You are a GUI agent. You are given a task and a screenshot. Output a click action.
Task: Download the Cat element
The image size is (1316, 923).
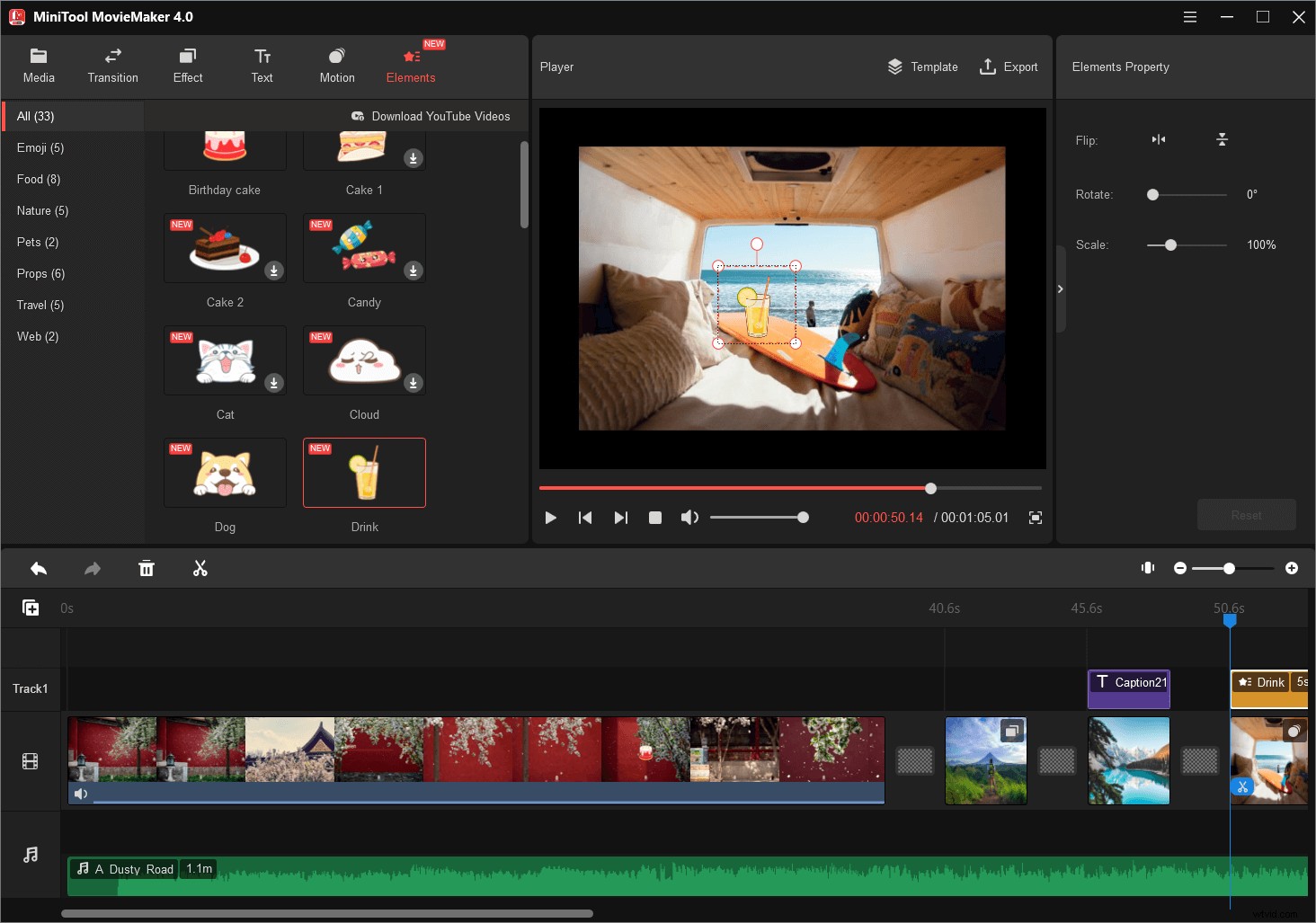(x=274, y=383)
